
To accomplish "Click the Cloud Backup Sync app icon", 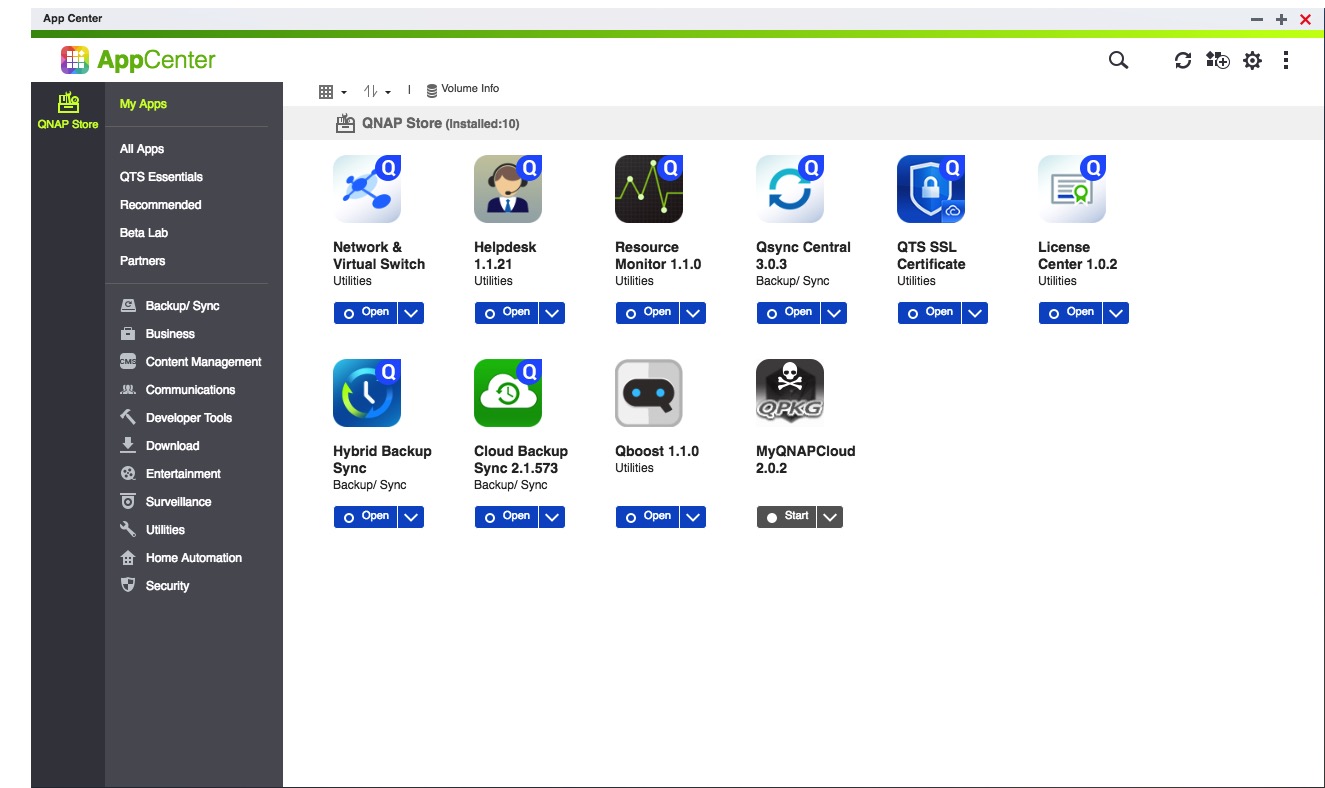I will click(508, 393).
